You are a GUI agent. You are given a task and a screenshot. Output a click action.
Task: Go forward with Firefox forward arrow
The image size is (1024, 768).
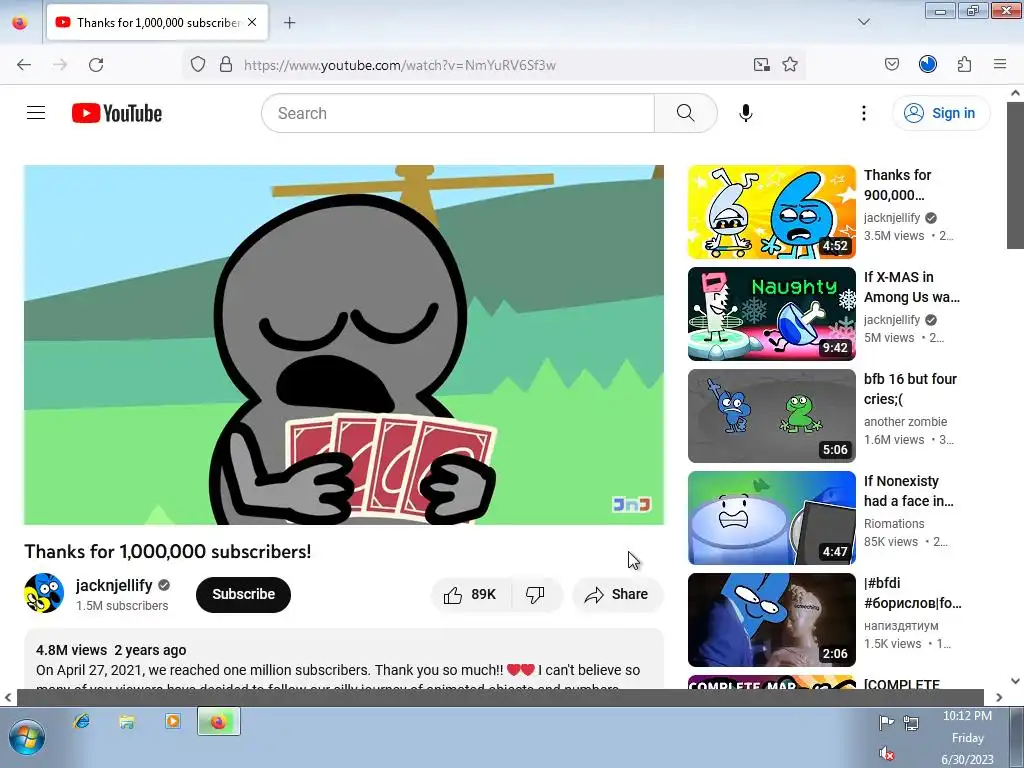(x=60, y=65)
